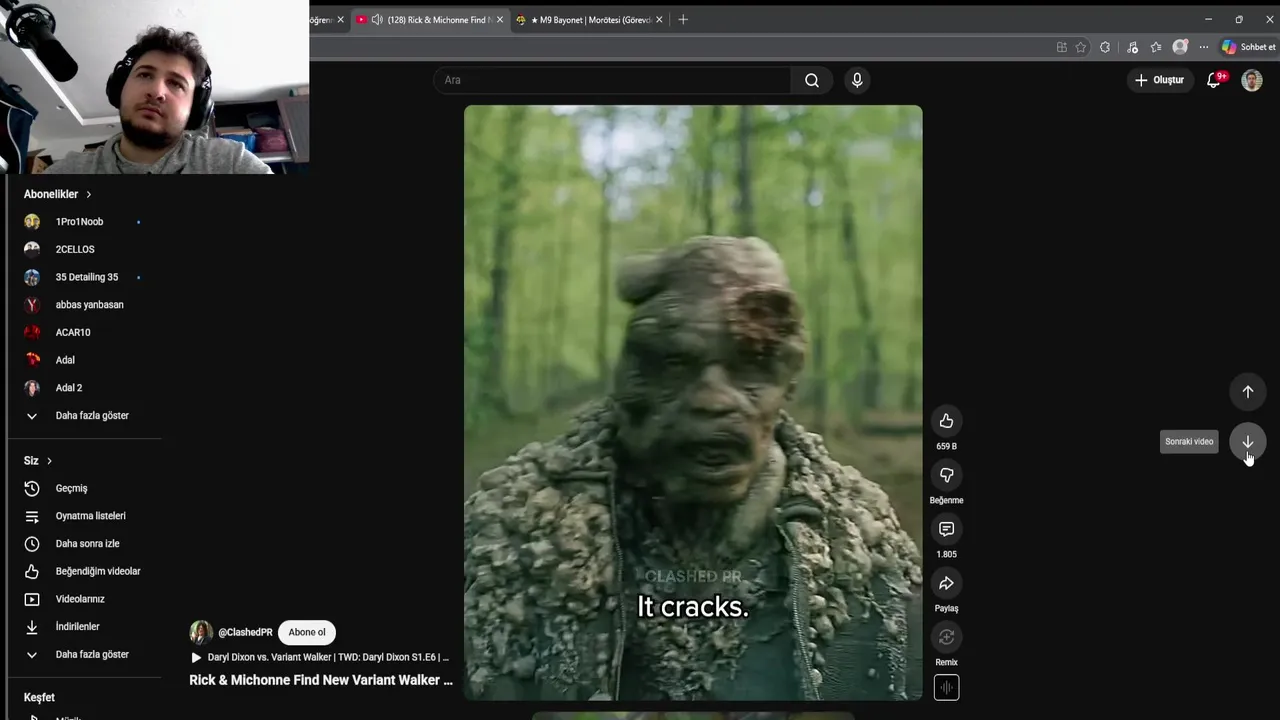This screenshot has width=1280, height=720.
Task: Open the Remix option
Action: click(x=946, y=637)
